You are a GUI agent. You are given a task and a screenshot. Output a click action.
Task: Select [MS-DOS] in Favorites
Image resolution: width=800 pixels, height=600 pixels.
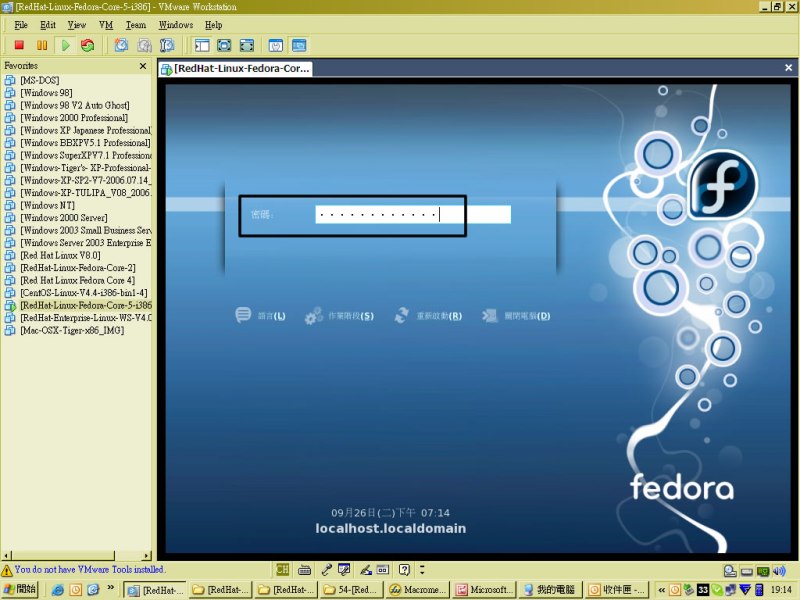pyautogui.click(x=40, y=80)
